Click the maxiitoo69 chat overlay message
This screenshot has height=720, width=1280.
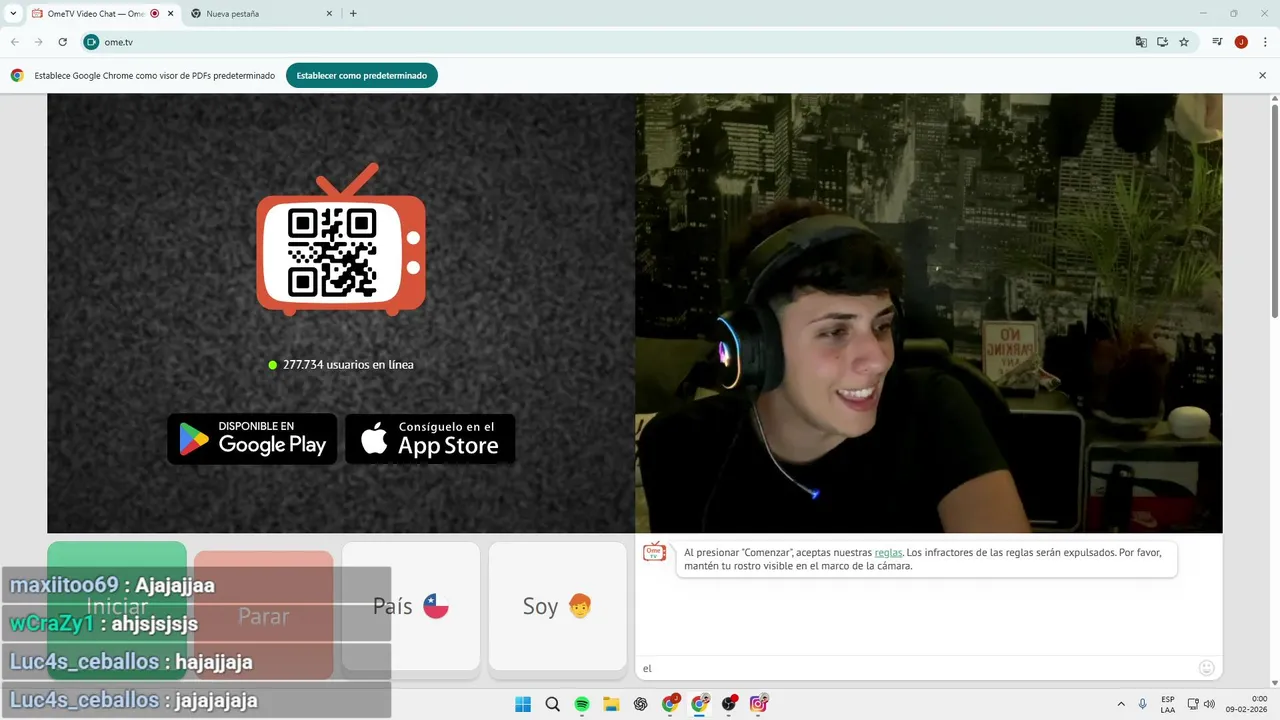pyautogui.click(x=197, y=585)
